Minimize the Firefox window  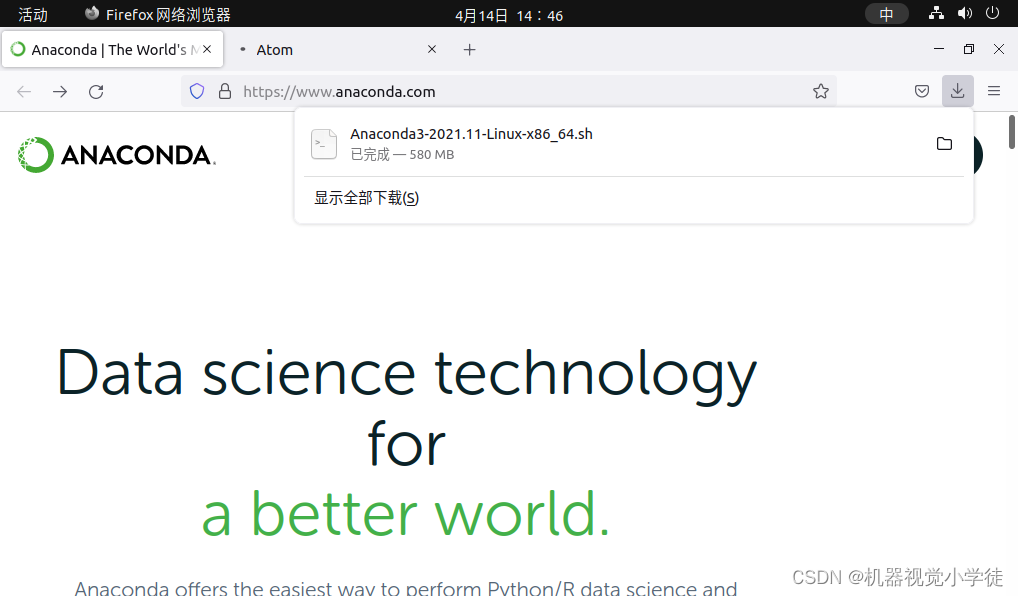[939, 49]
